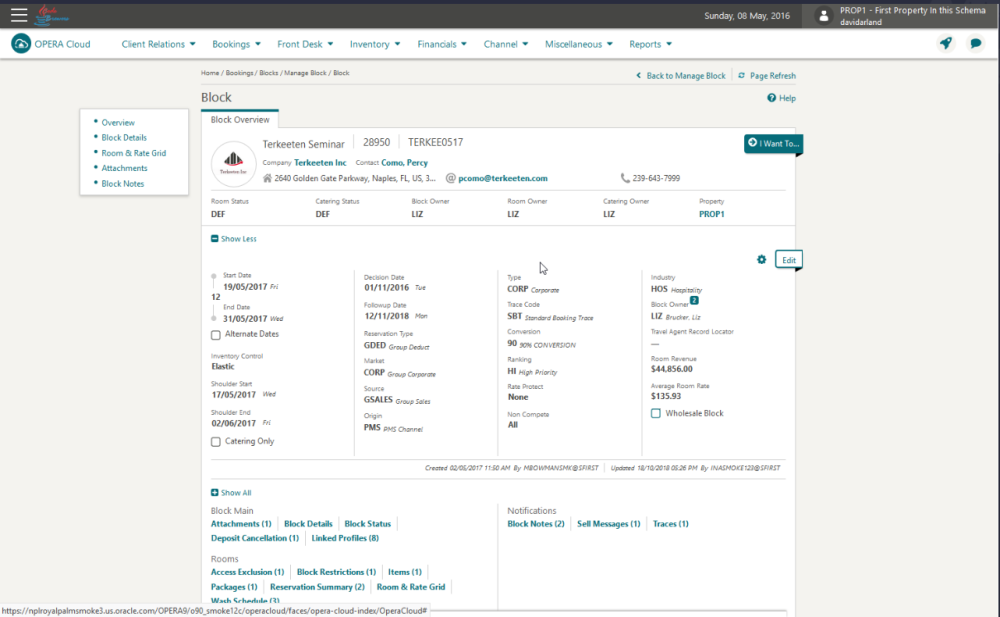Open the Block Restrictions (1) link
The height and width of the screenshot is (617, 1000).
pos(336,572)
